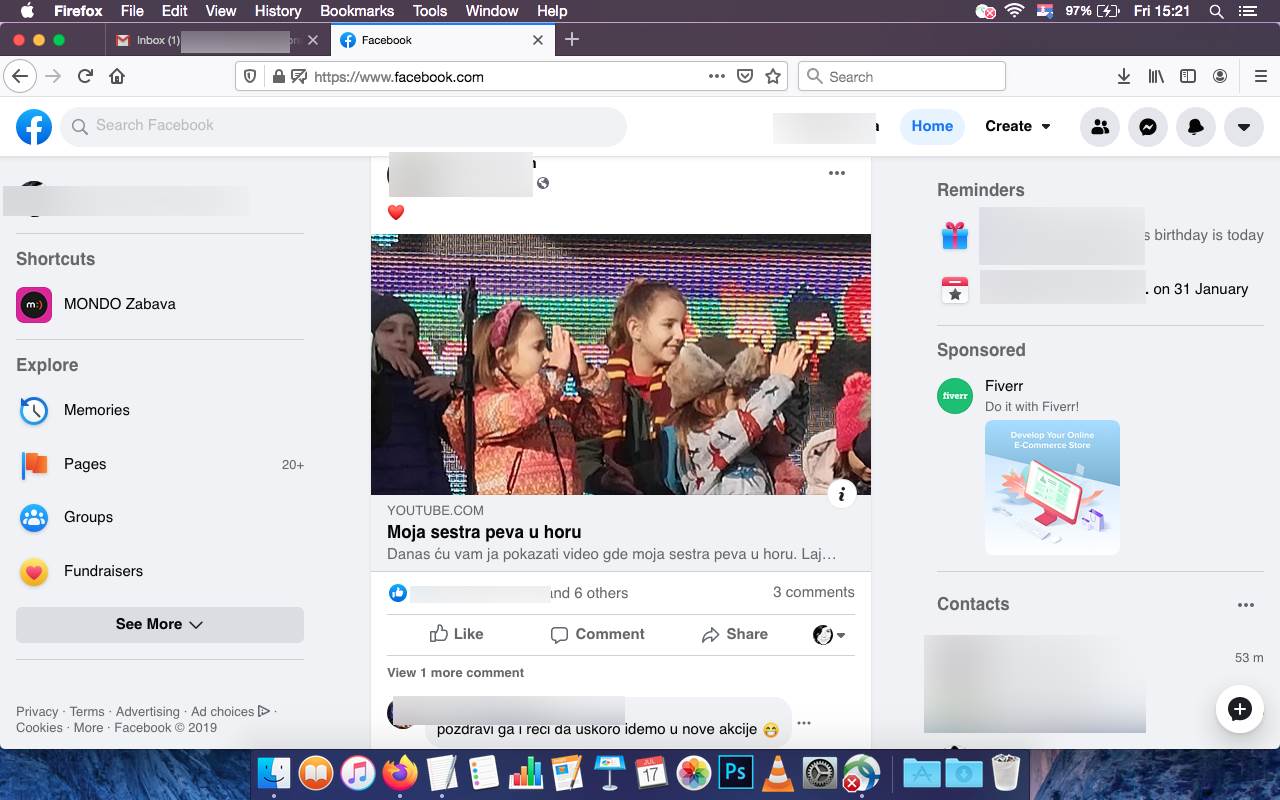Open the account menu caret
Screen dimensions: 1280x800
point(1243,126)
